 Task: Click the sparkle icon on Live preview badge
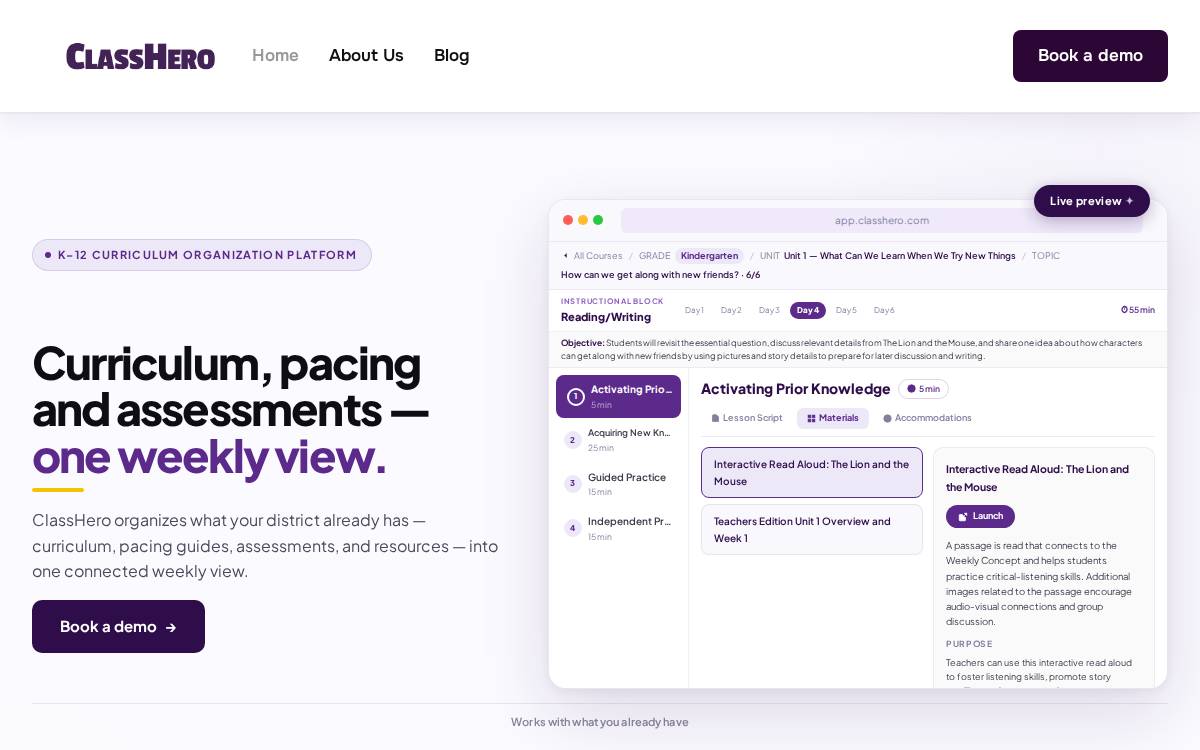click(x=1130, y=201)
